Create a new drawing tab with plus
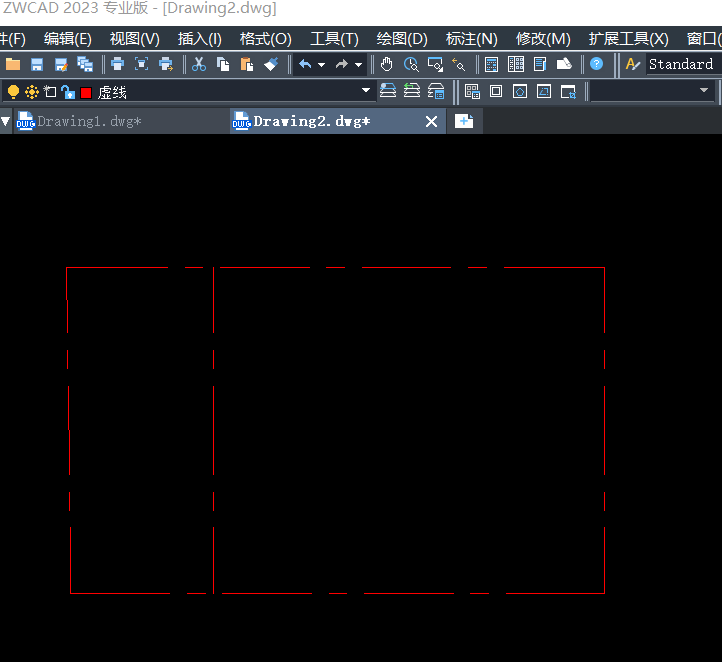 point(464,122)
